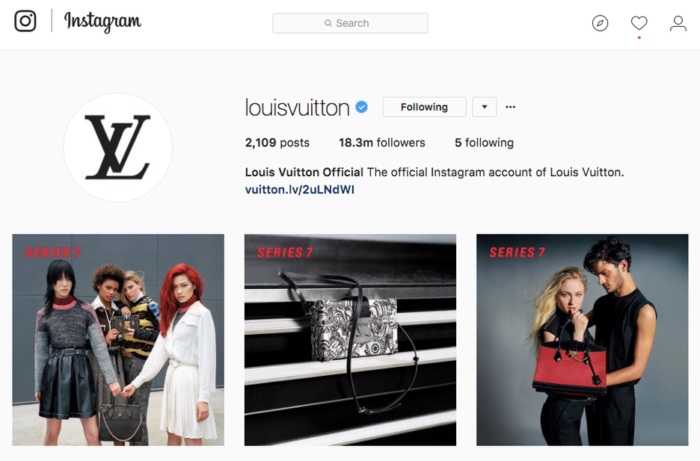Click the louisvuitton username heading
The height and width of the screenshot is (461, 700).
[297, 108]
